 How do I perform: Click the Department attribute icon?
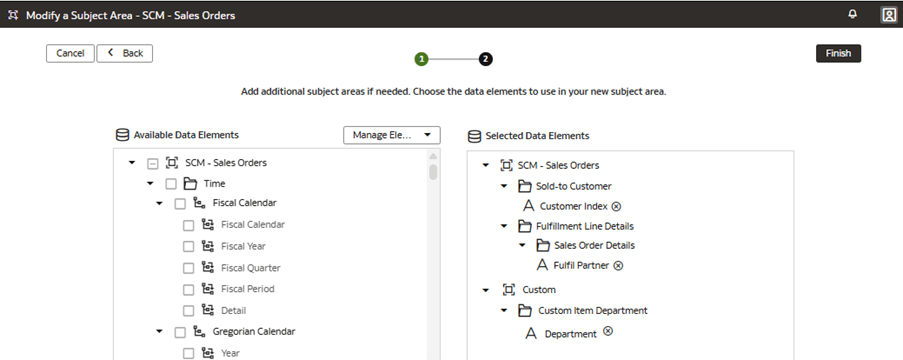click(x=531, y=334)
